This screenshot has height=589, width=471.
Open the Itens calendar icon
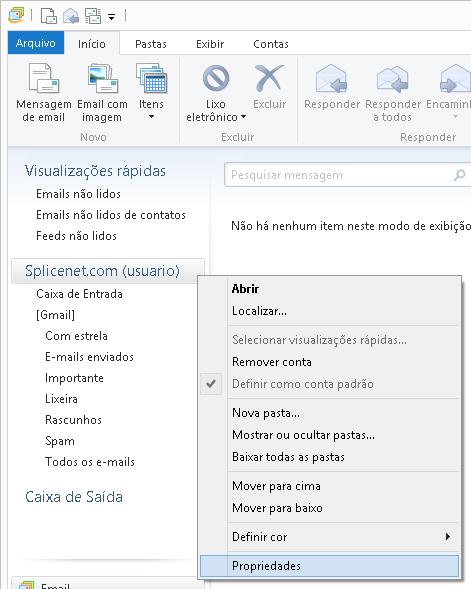coord(151,78)
